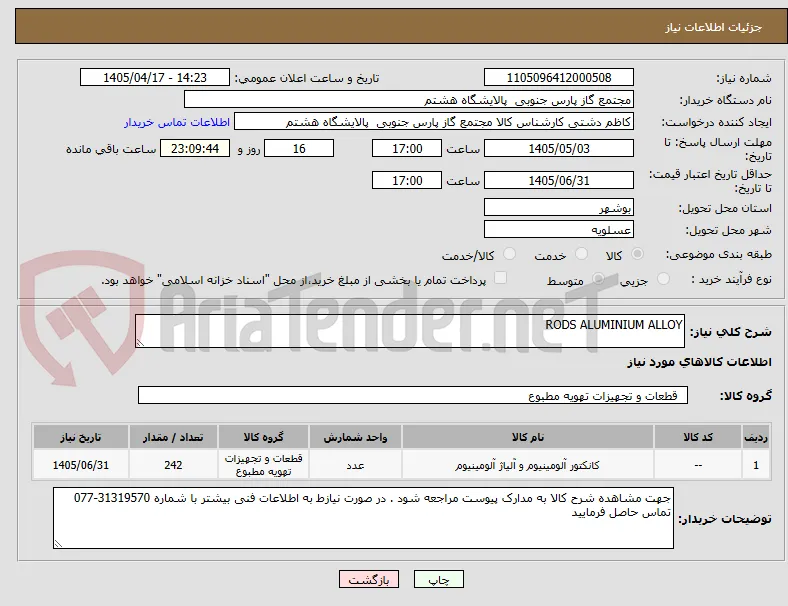
Task: Click the price validity time 17:00 field
Action: pos(407,180)
